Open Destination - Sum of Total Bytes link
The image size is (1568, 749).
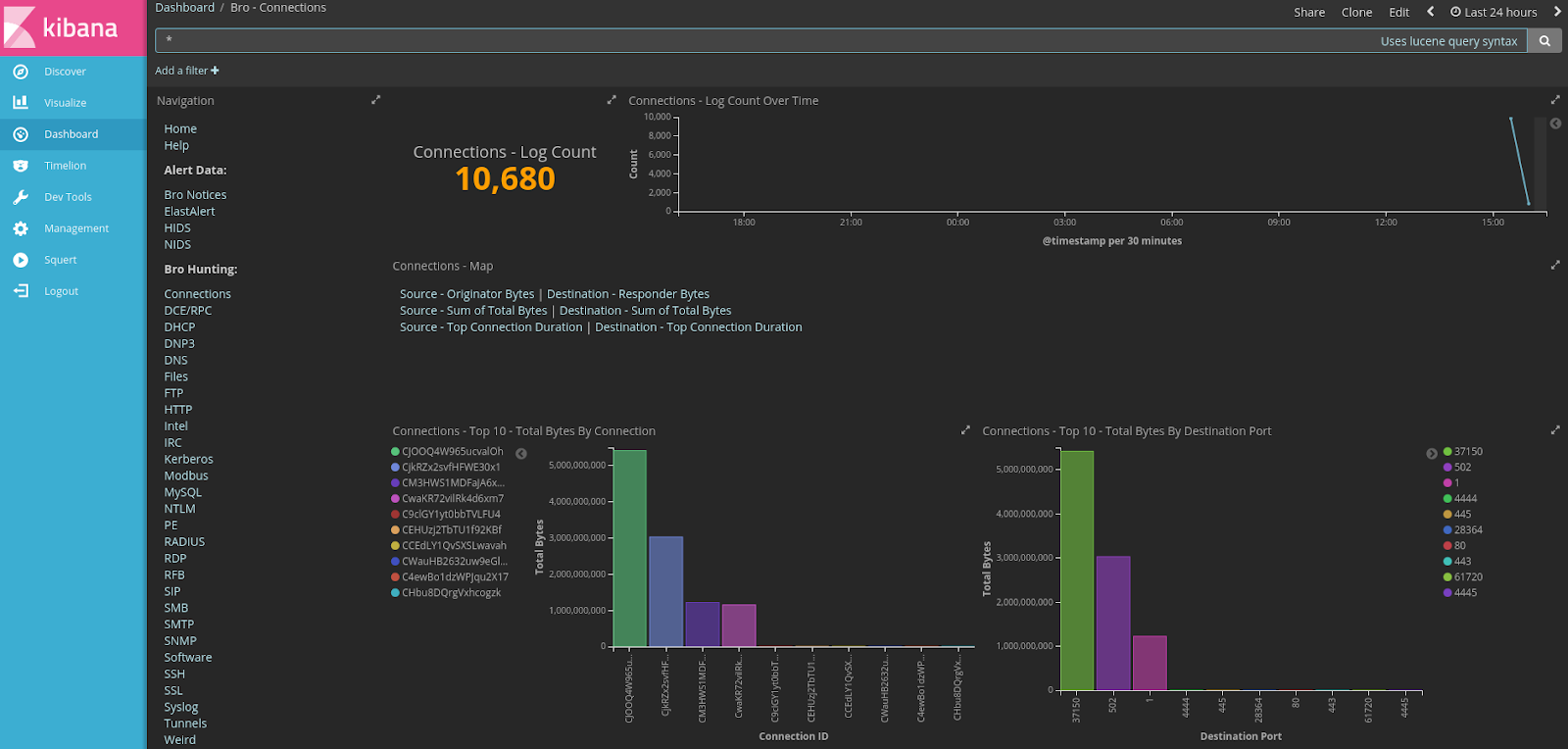(645, 311)
